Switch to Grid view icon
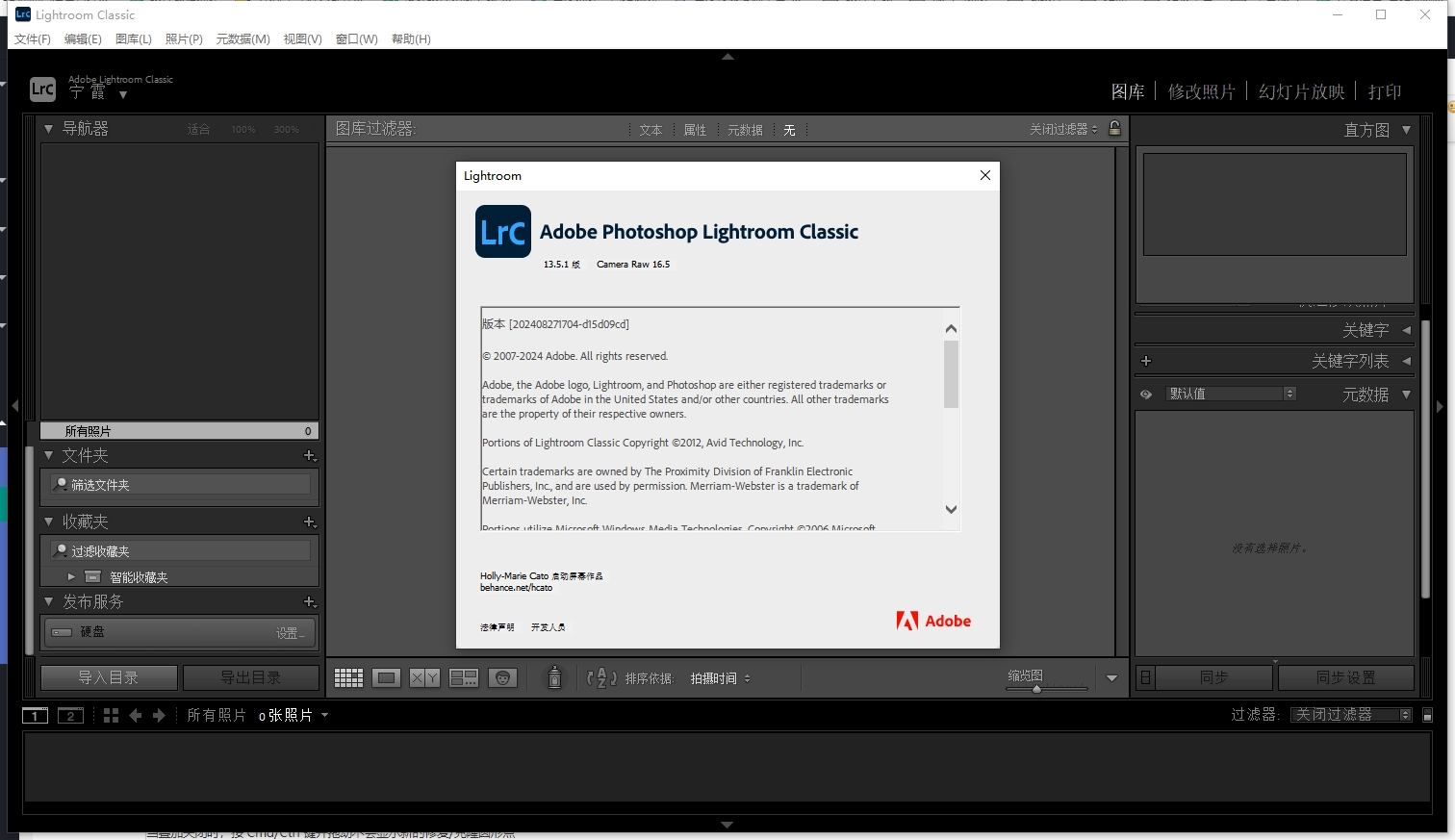Viewport: 1455px width, 840px height. 348,678
